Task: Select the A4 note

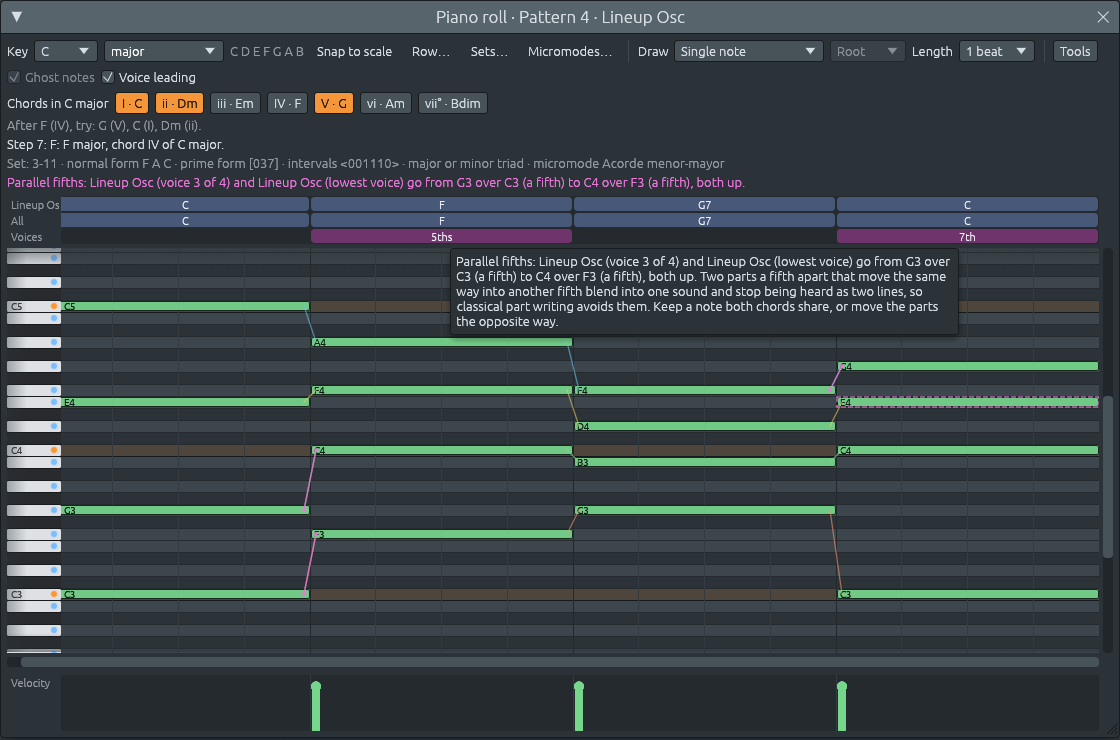Action: click(441, 342)
